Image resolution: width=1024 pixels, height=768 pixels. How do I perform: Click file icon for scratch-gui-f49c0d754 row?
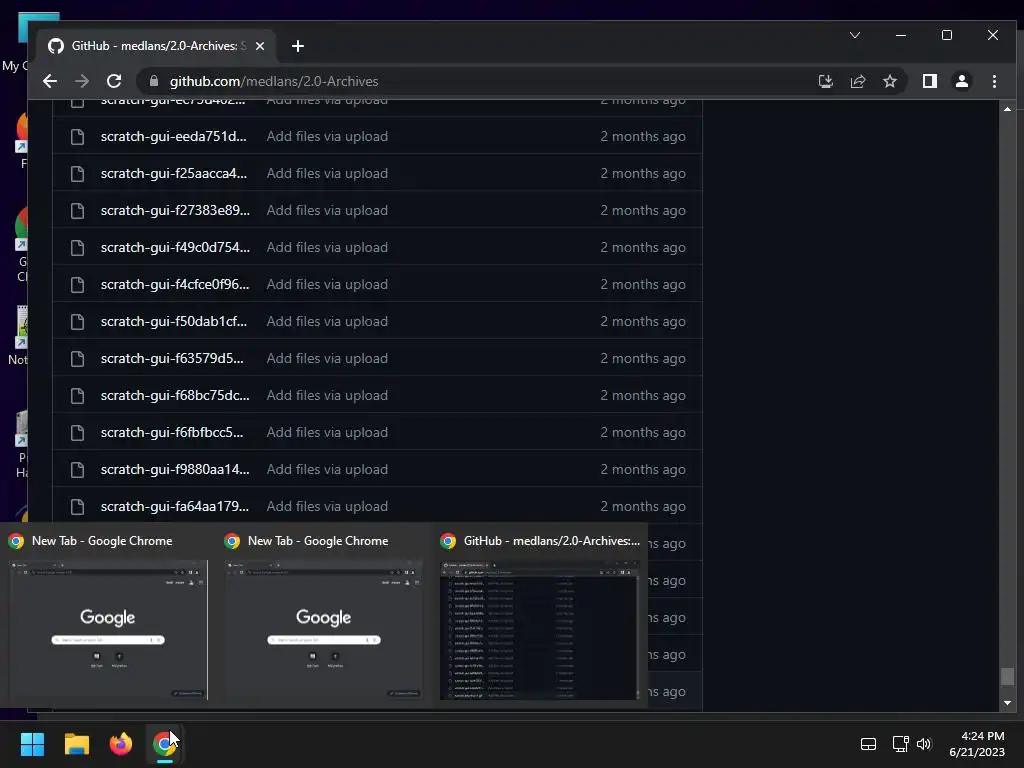77,248
